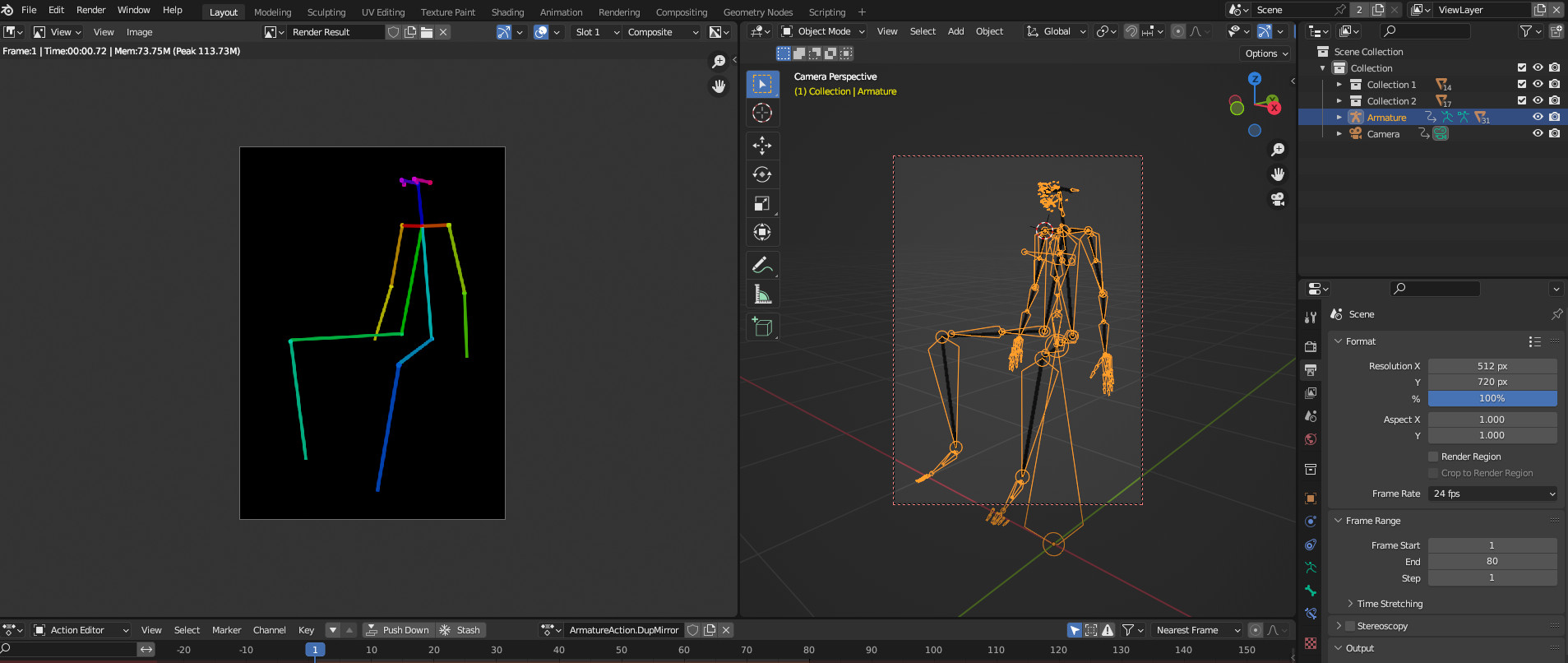Screen dimensions: 1568x663
Task: Choose the Measure tool
Action: (762, 294)
